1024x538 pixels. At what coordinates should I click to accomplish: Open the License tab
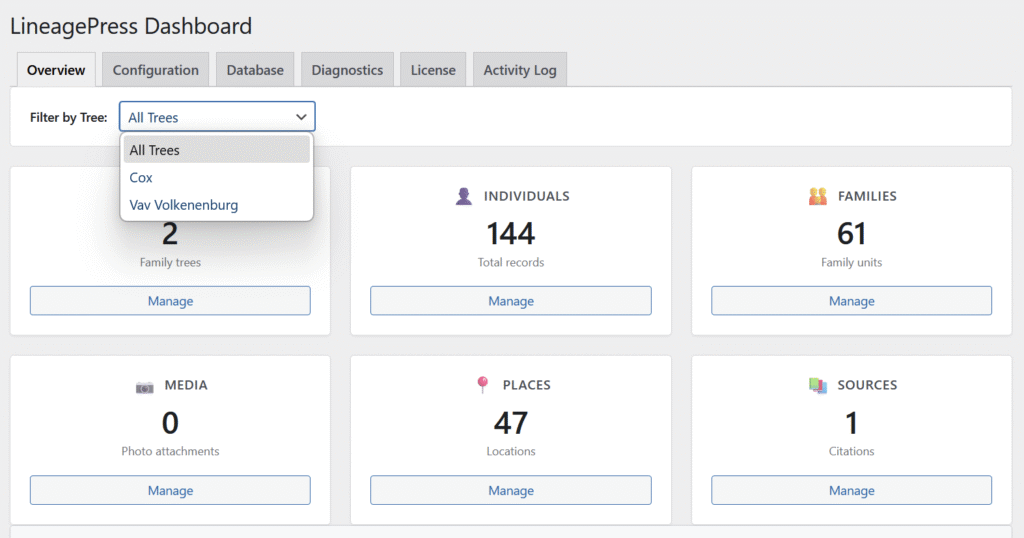click(x=433, y=70)
